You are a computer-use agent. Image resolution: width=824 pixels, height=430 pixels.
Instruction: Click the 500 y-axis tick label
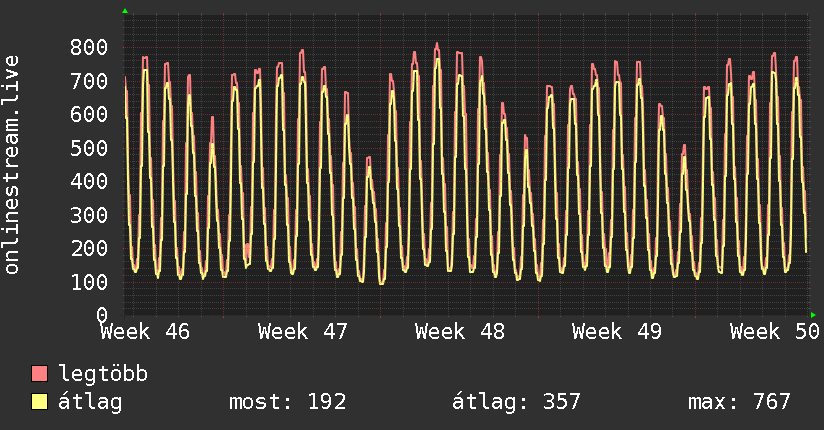click(89, 148)
